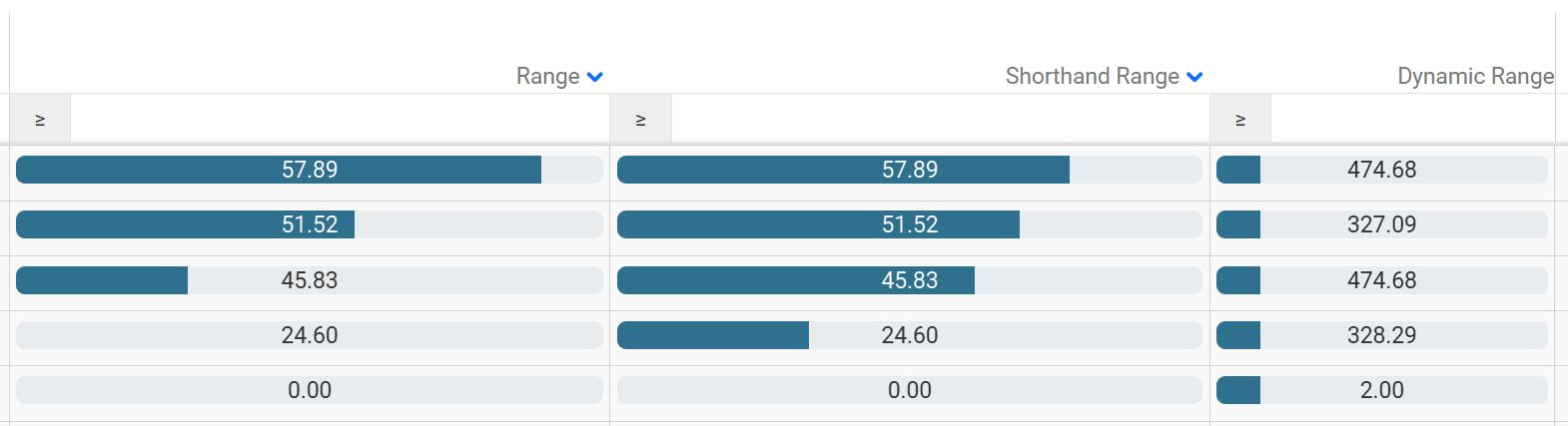Click the Range cell showing 0.00
This screenshot has height=426, width=1568.
(x=310, y=390)
